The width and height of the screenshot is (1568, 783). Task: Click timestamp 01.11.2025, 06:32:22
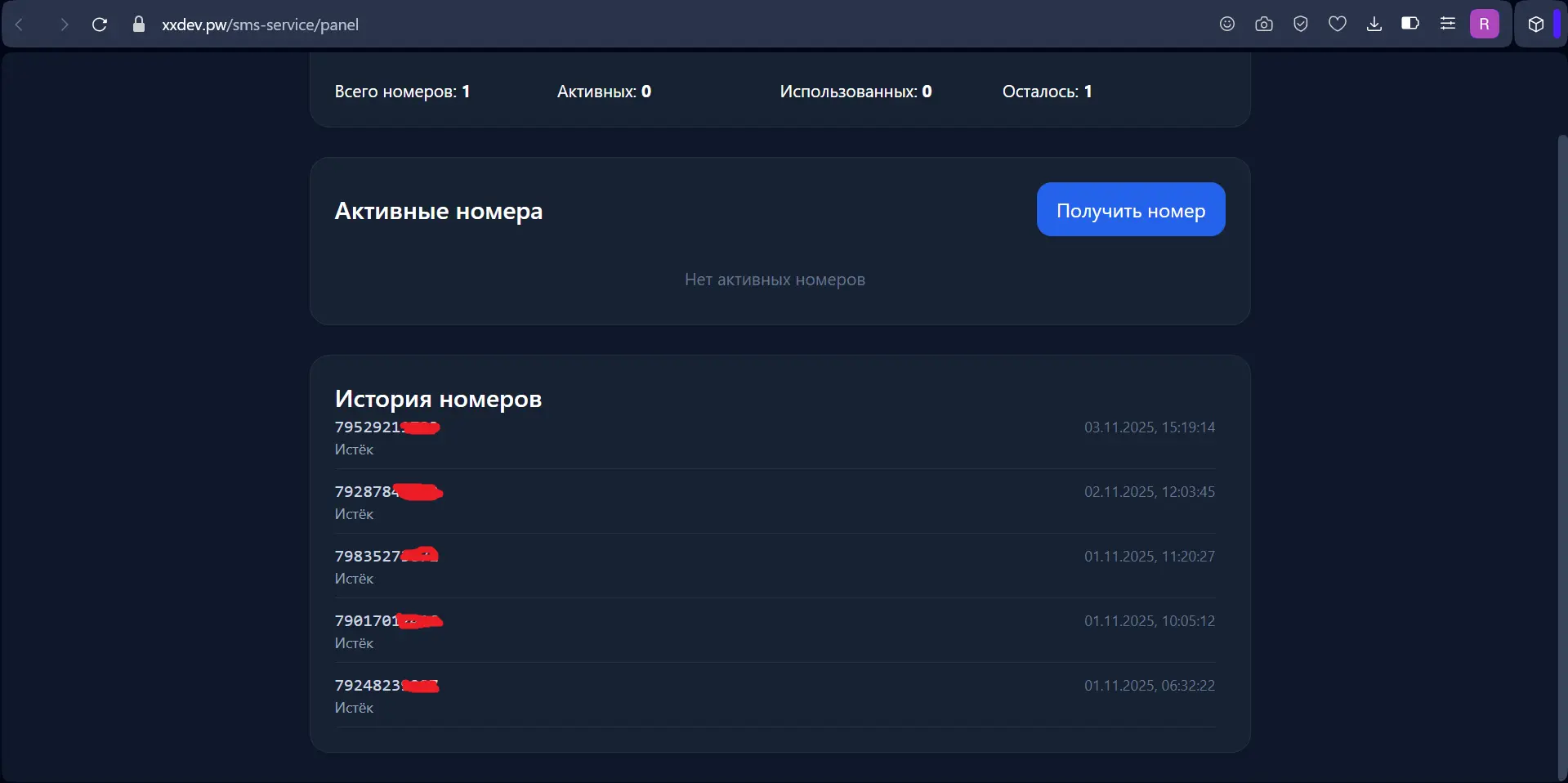tap(1150, 686)
